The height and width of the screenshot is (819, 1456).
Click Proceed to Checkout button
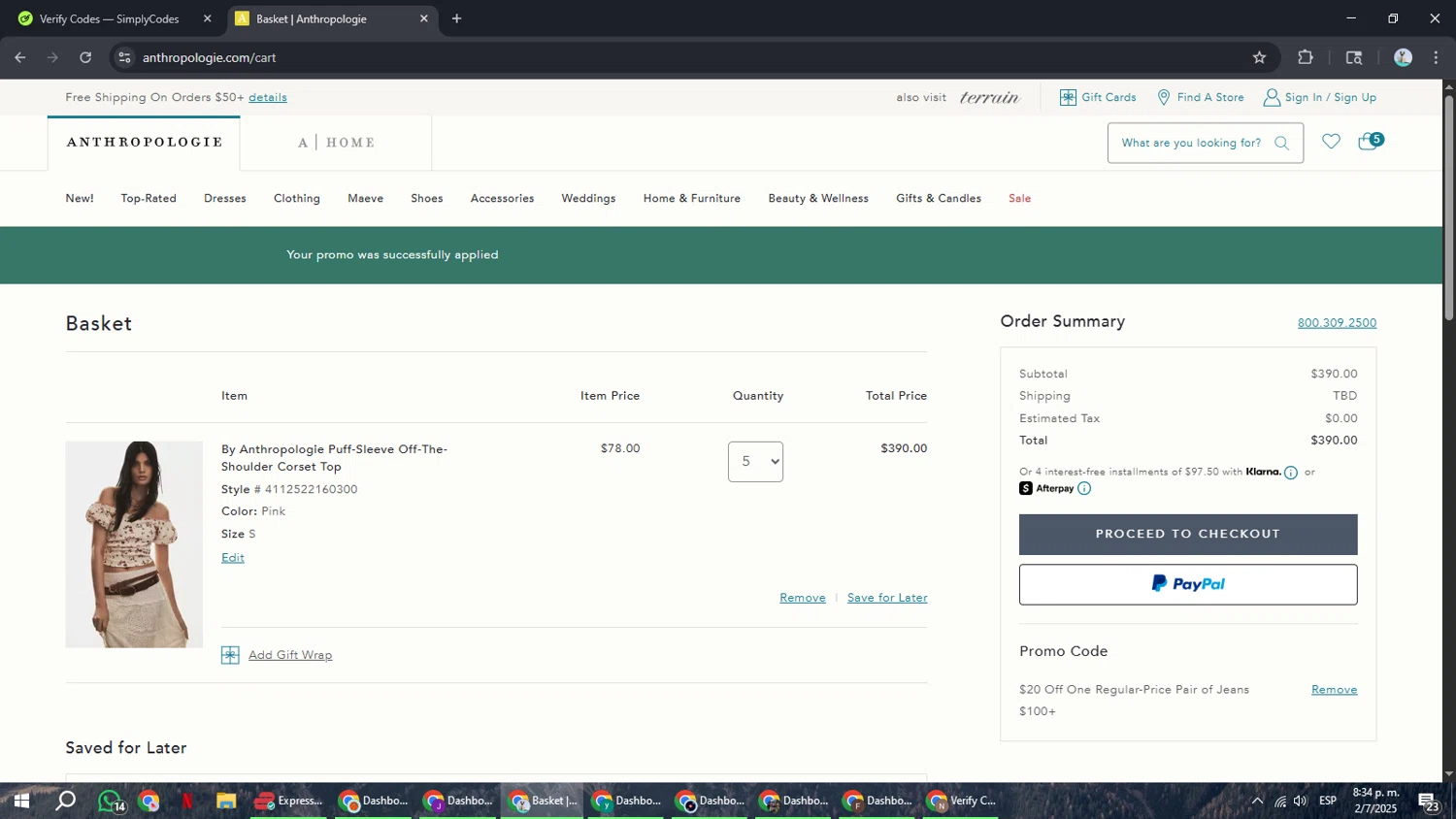(1187, 535)
